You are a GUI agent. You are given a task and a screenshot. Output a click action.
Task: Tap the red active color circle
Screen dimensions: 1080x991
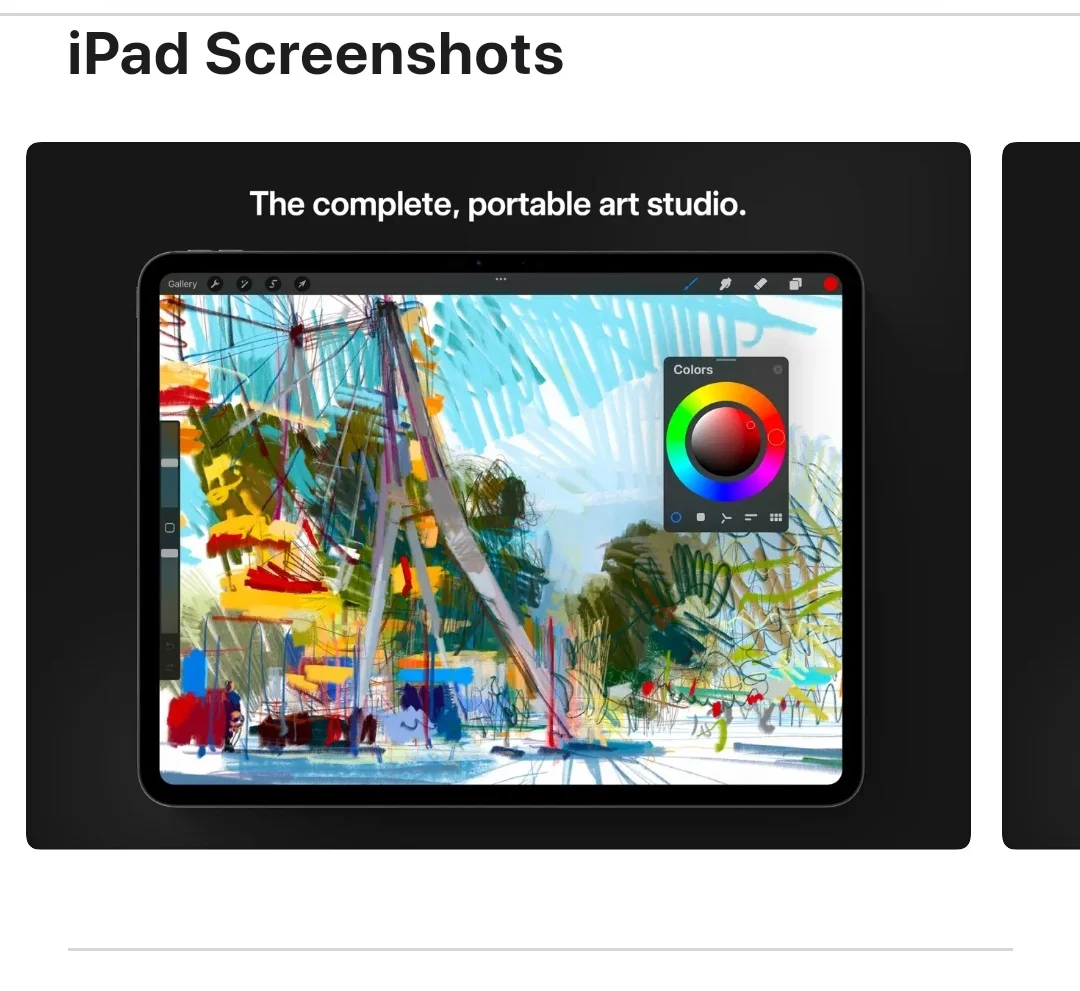[830, 284]
